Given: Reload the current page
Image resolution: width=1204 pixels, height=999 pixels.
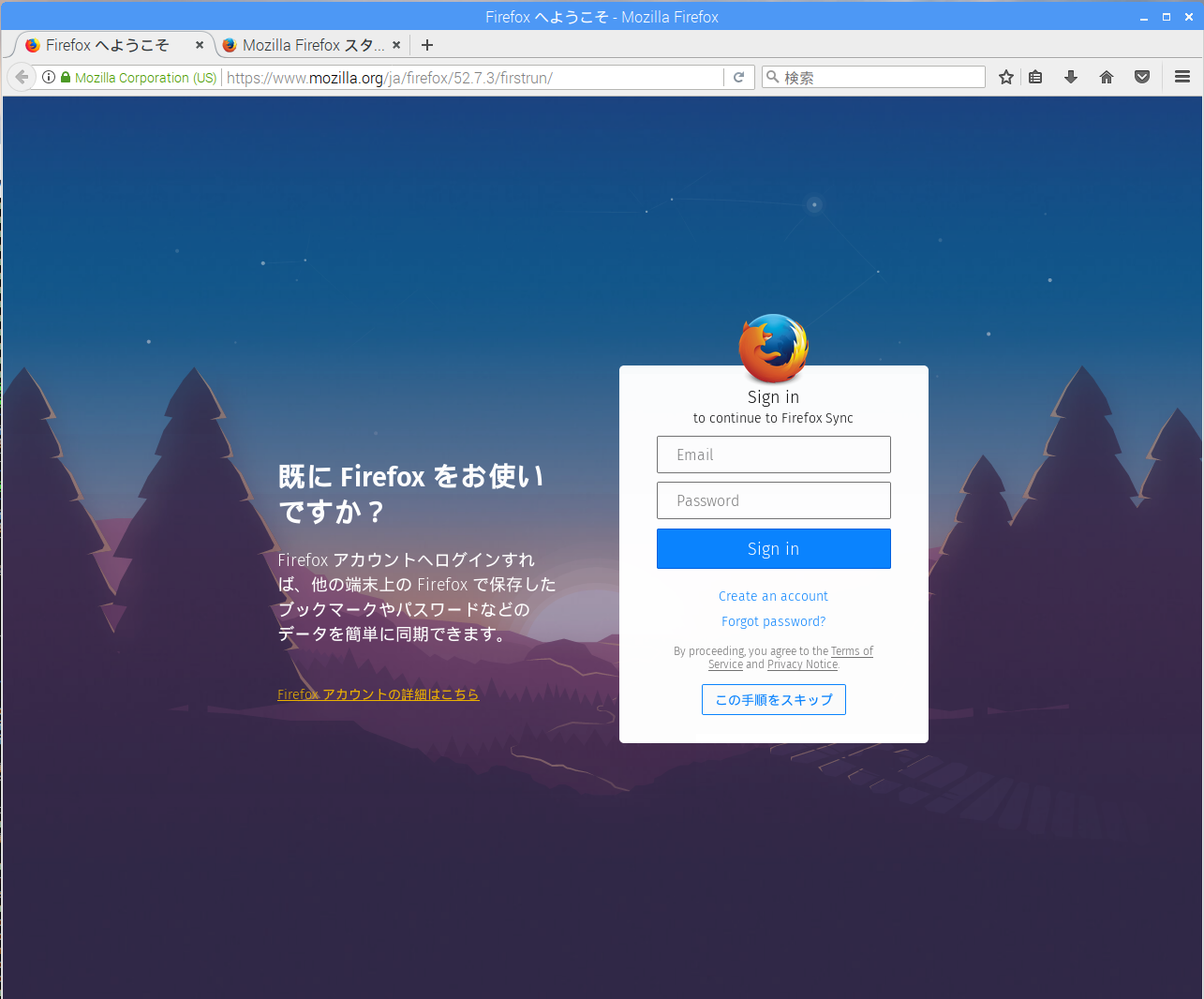Looking at the screenshot, I should [738, 77].
